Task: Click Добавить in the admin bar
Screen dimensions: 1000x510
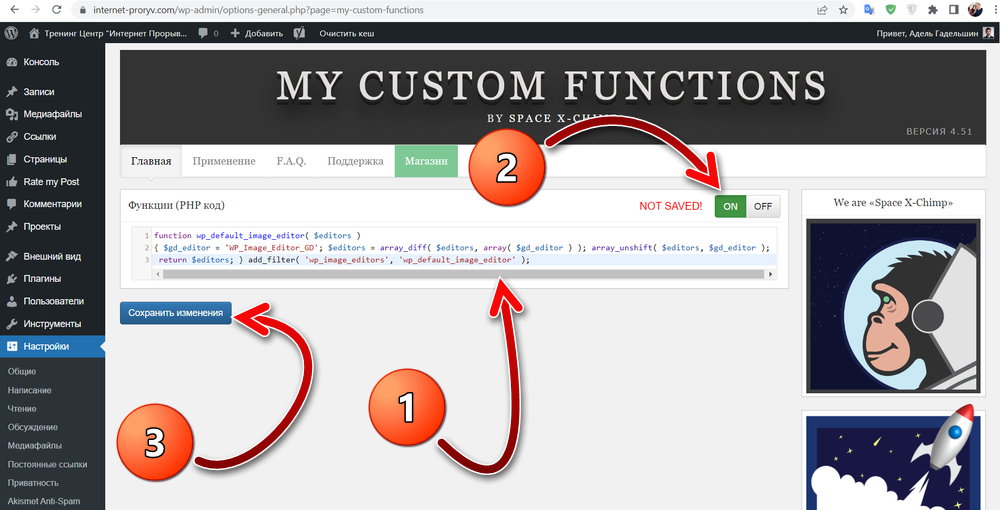Action: tap(256, 33)
